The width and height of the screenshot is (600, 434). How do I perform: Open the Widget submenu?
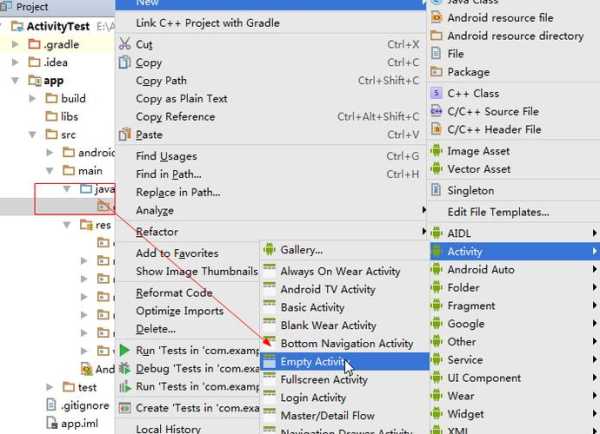pyautogui.click(x=515, y=414)
